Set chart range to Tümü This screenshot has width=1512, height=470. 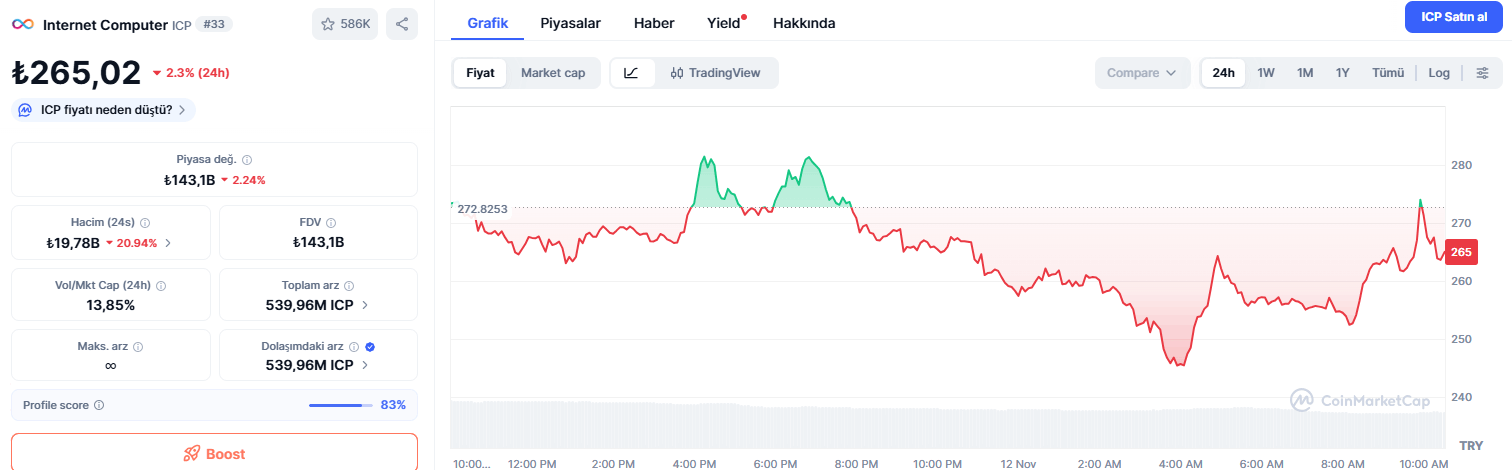pyautogui.click(x=1388, y=73)
